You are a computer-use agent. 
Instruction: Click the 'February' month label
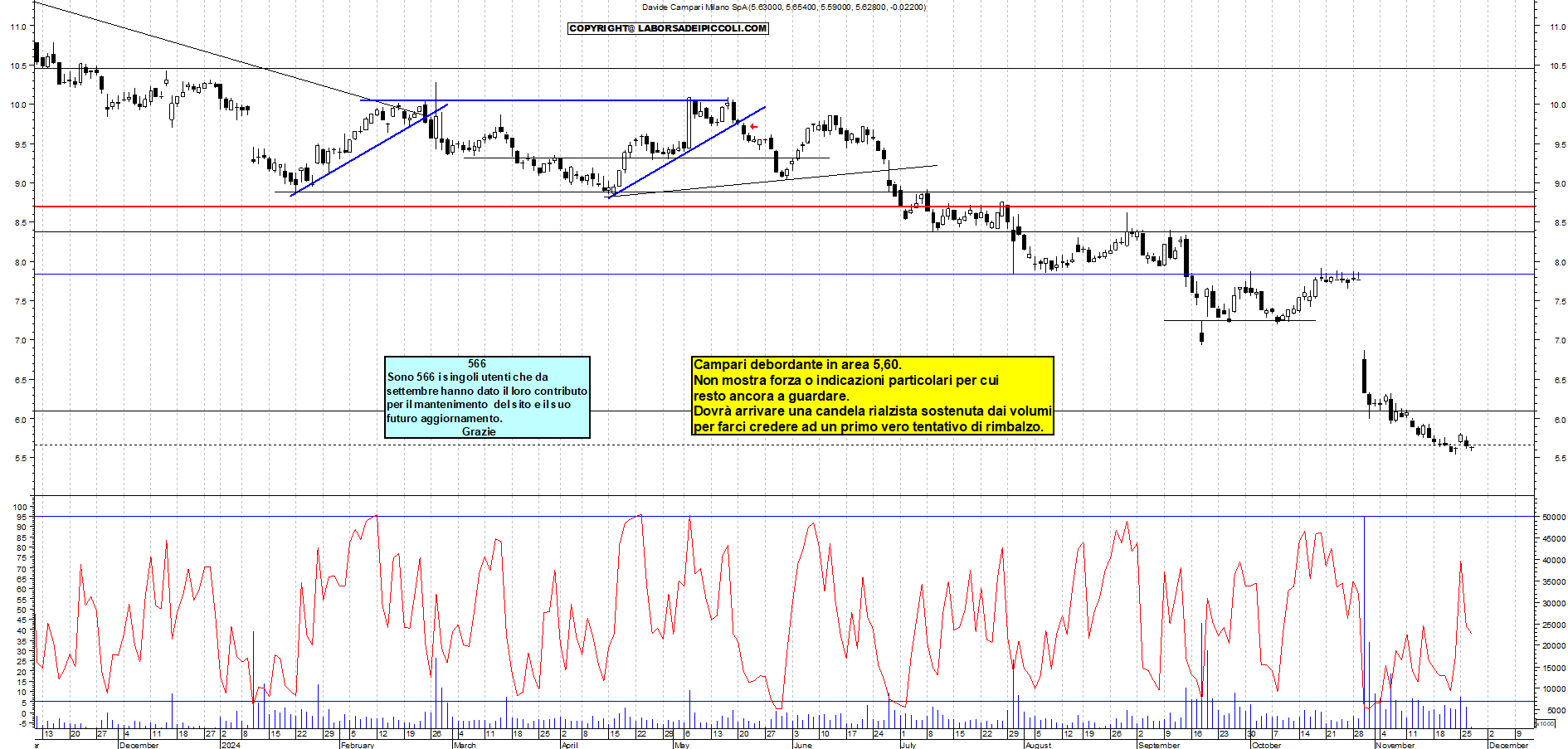pyautogui.click(x=358, y=745)
